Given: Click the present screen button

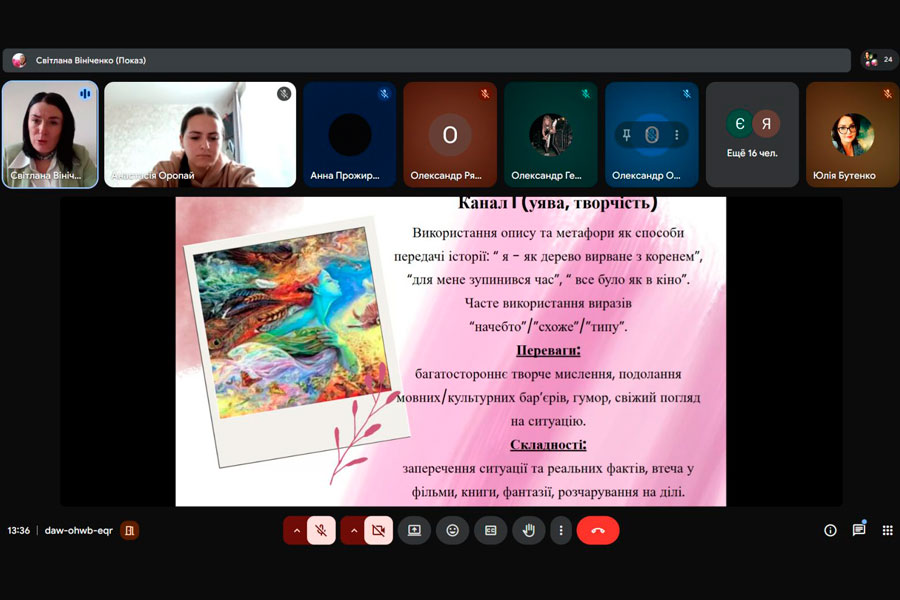Looking at the screenshot, I should coord(414,531).
